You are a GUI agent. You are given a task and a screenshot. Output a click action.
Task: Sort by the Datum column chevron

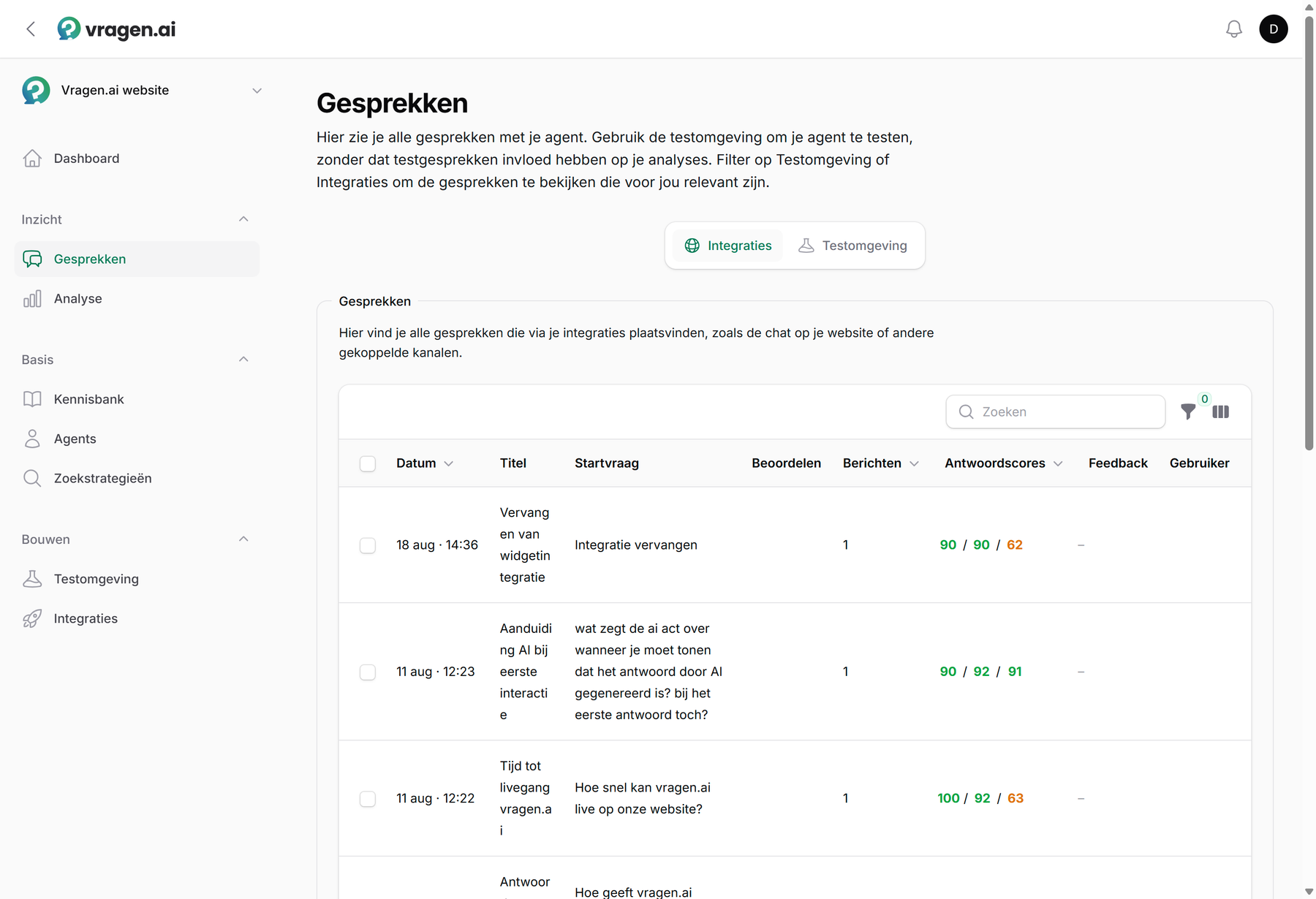click(x=449, y=463)
